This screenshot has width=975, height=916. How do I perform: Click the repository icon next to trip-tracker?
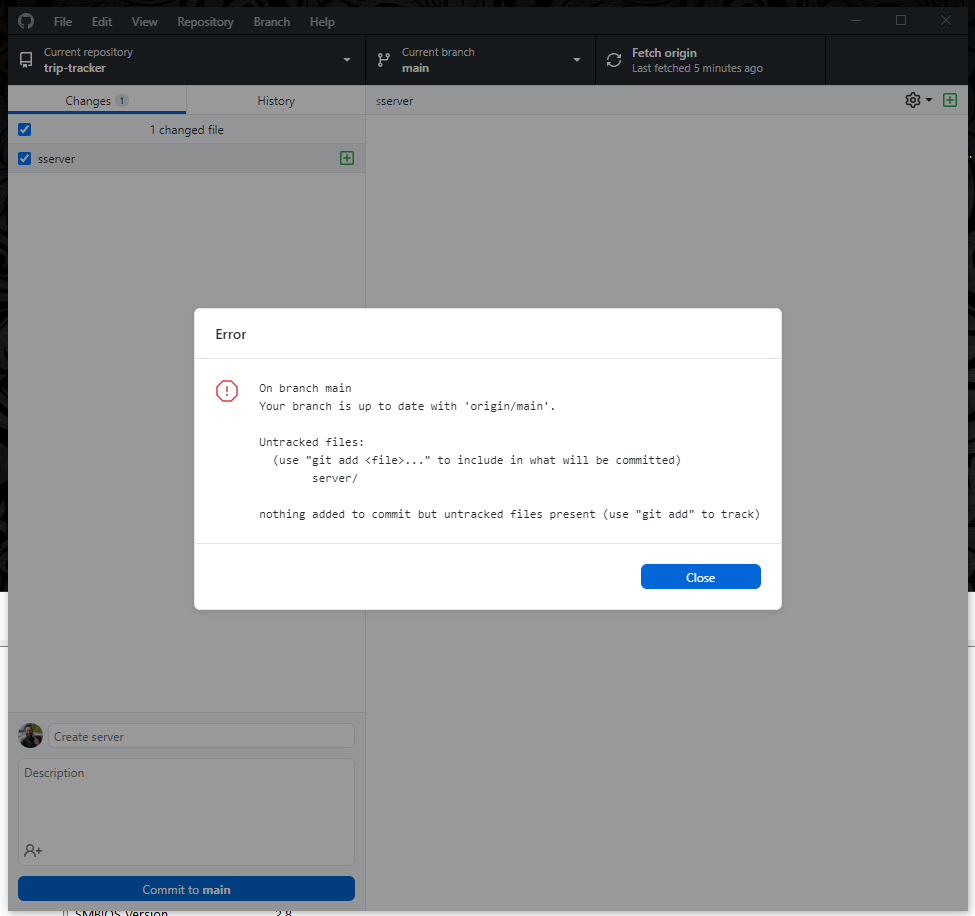25,59
